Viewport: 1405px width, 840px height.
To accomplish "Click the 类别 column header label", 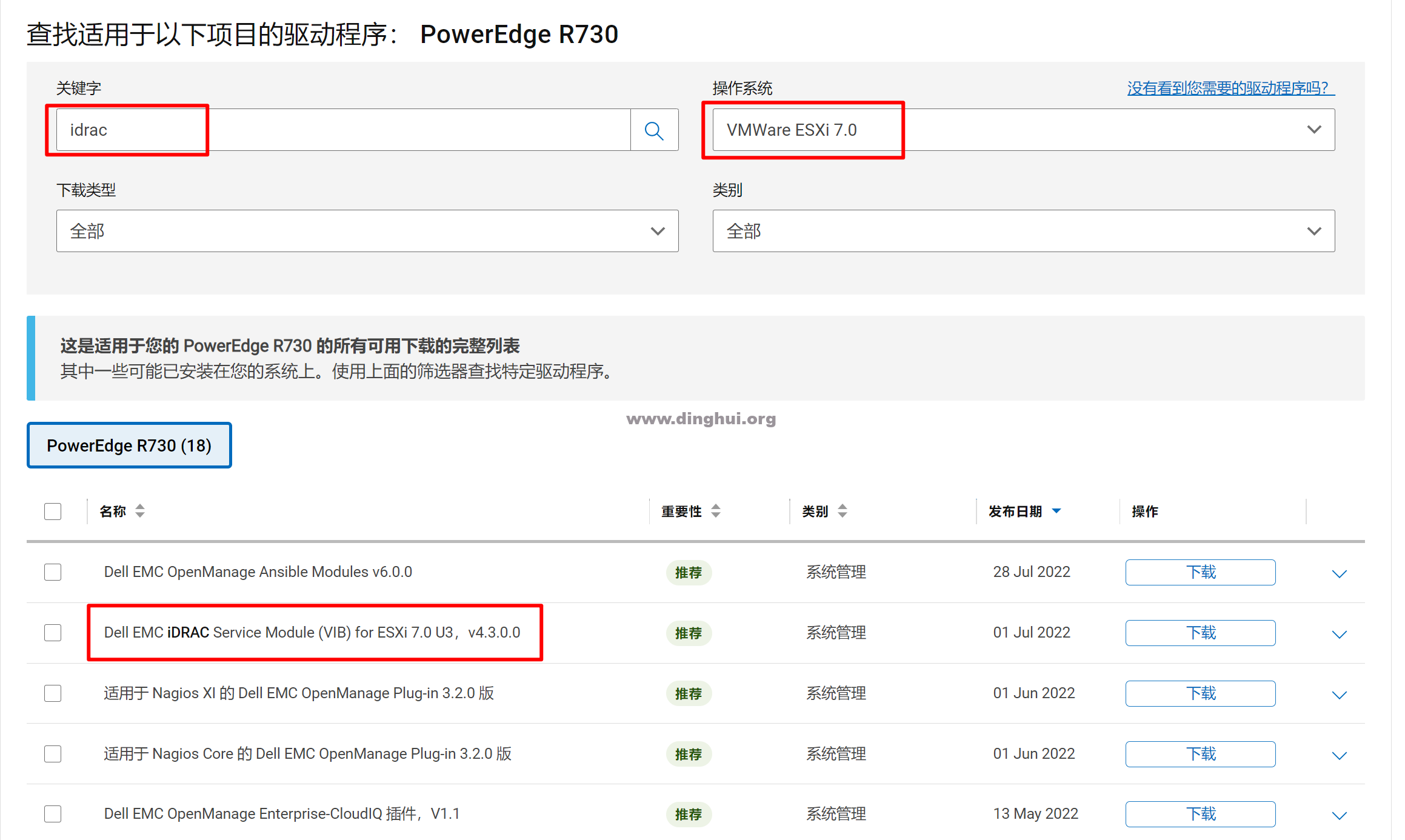I will click(815, 511).
